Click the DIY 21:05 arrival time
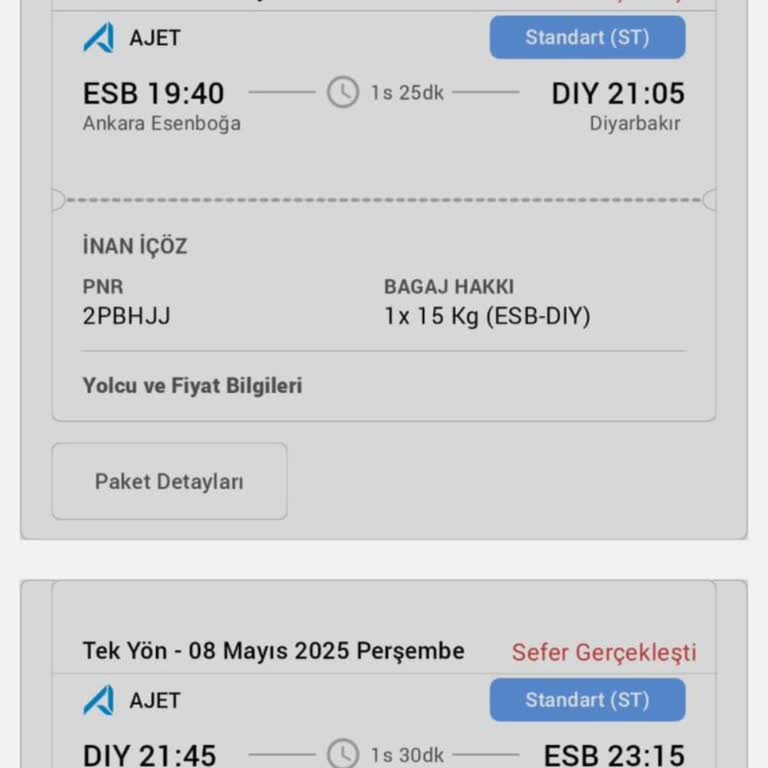Image resolution: width=768 pixels, height=768 pixels. tap(618, 93)
